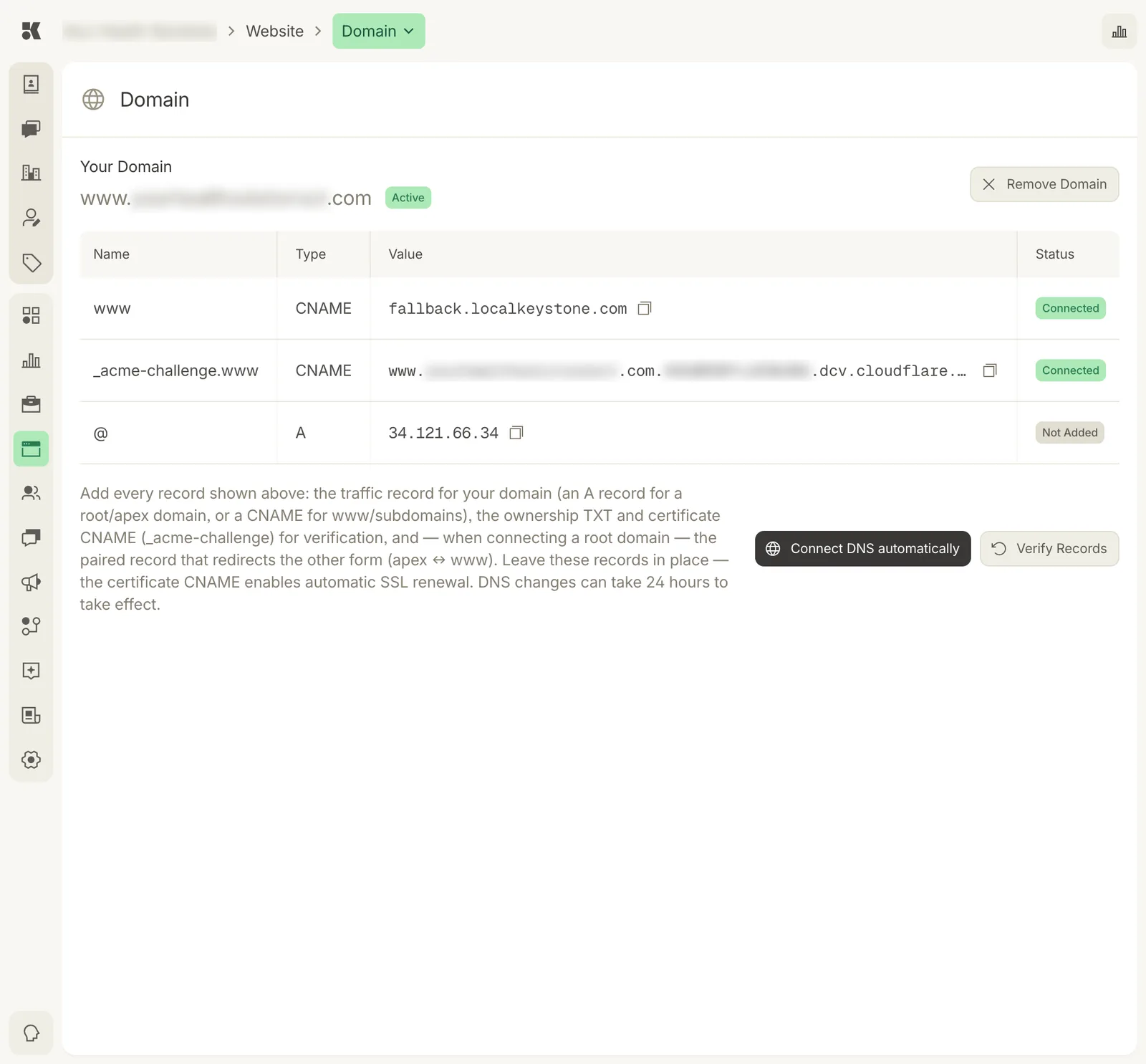Click the Verify Records button
This screenshot has height=1064, width=1146.
(x=1049, y=549)
